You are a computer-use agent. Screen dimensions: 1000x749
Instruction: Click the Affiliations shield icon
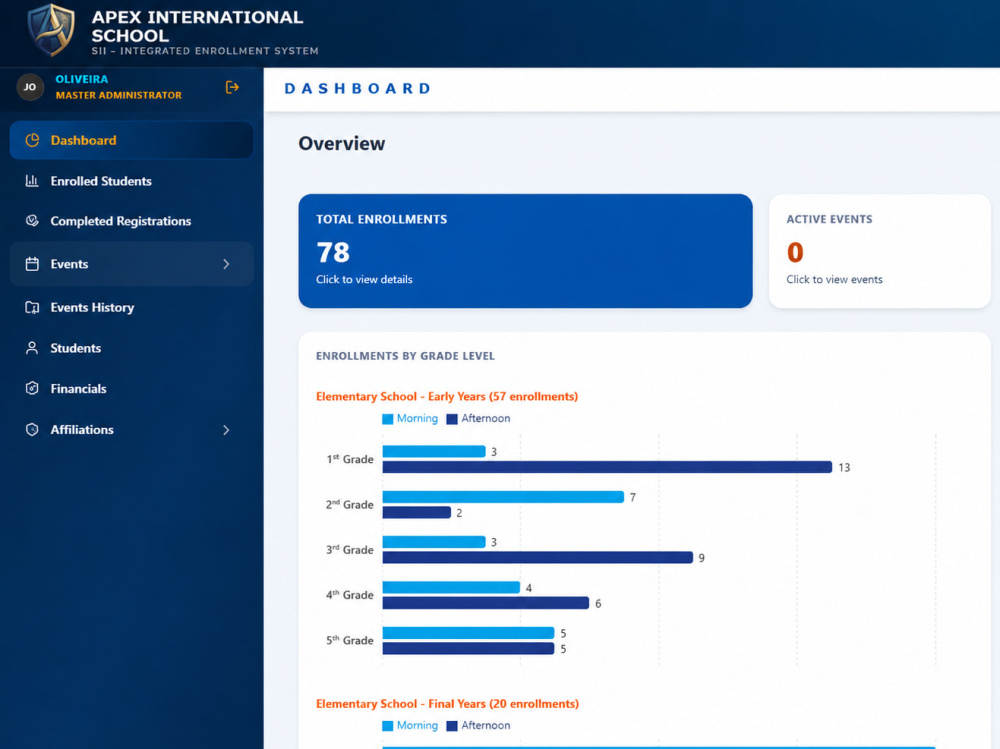[32, 430]
